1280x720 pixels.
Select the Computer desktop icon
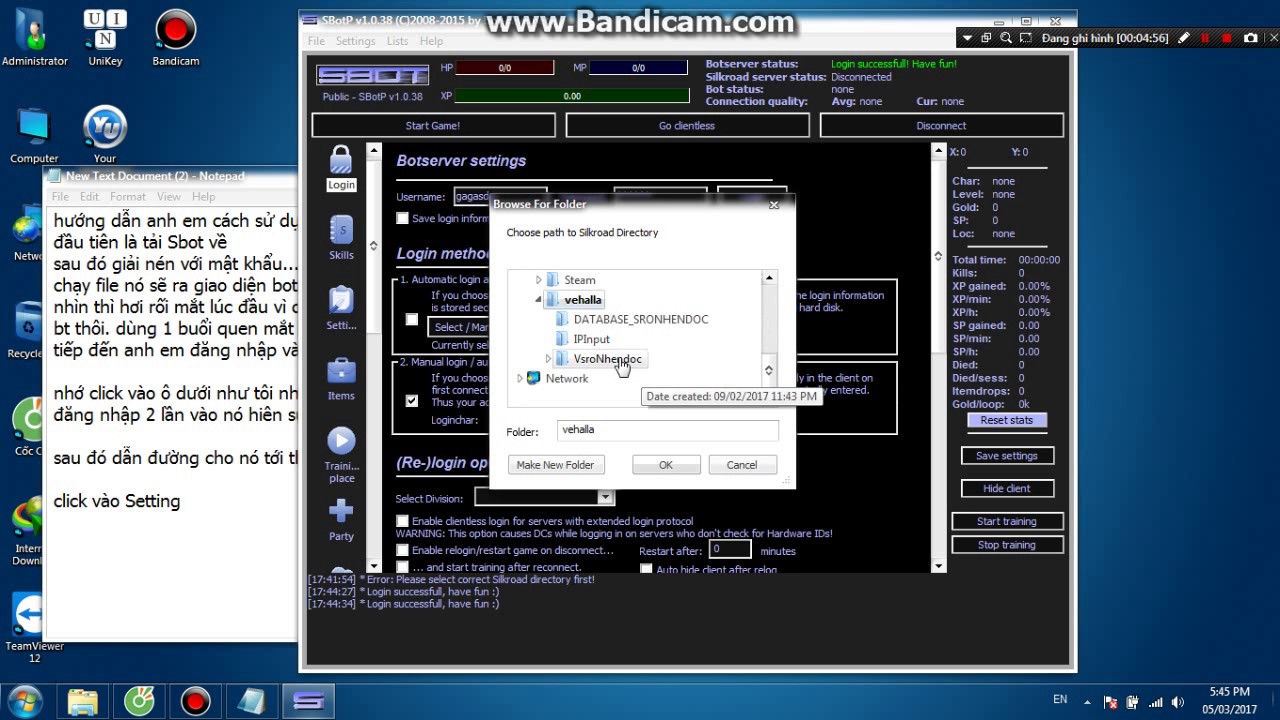[34, 135]
